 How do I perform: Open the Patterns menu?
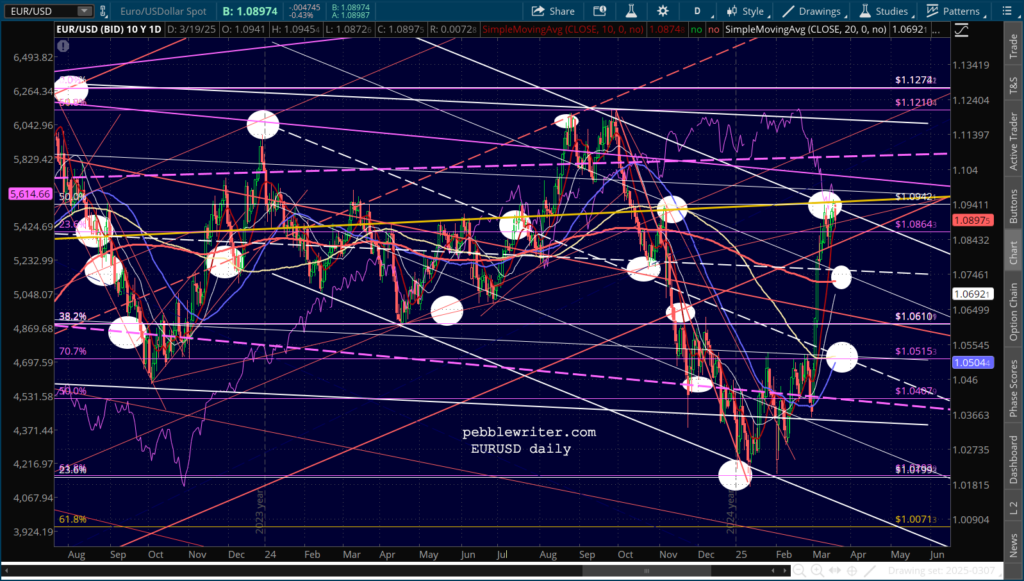click(955, 11)
